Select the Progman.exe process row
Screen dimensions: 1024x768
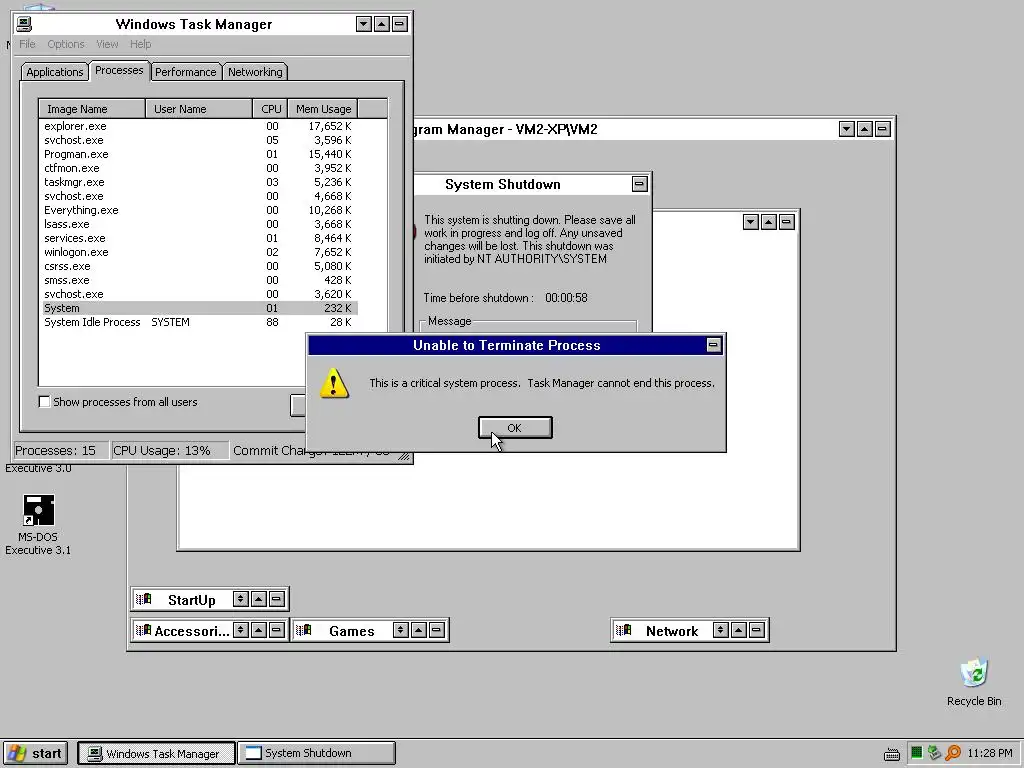point(199,154)
